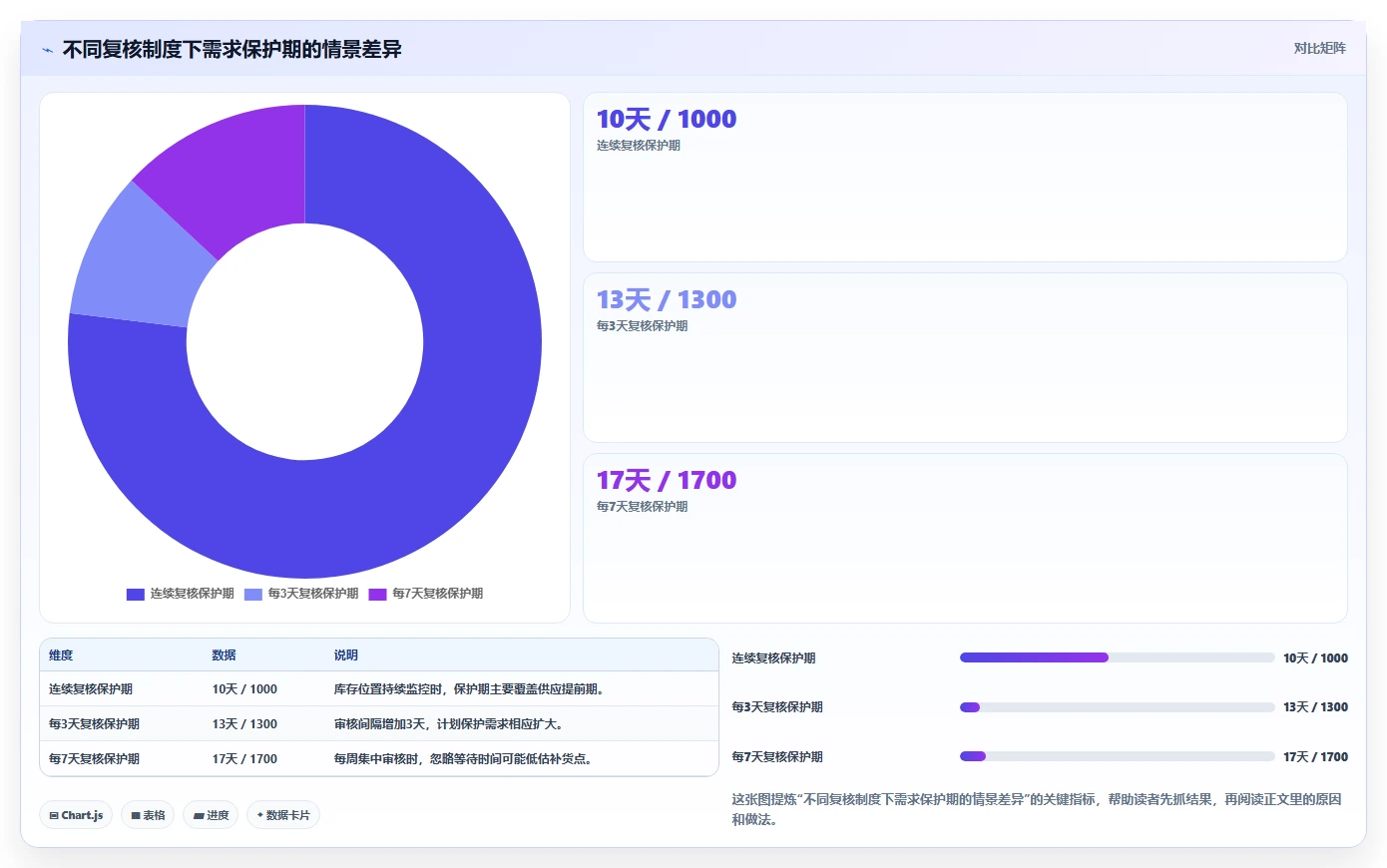Select the 10天 / 1000 data card
1387x868 pixels.
[x=965, y=178]
